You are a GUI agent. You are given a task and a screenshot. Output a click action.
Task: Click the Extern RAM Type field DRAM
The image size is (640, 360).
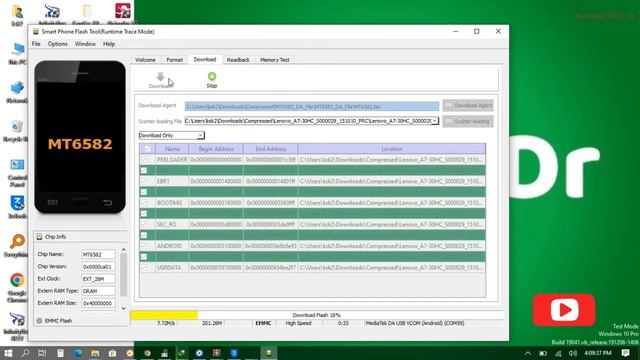coord(98,291)
